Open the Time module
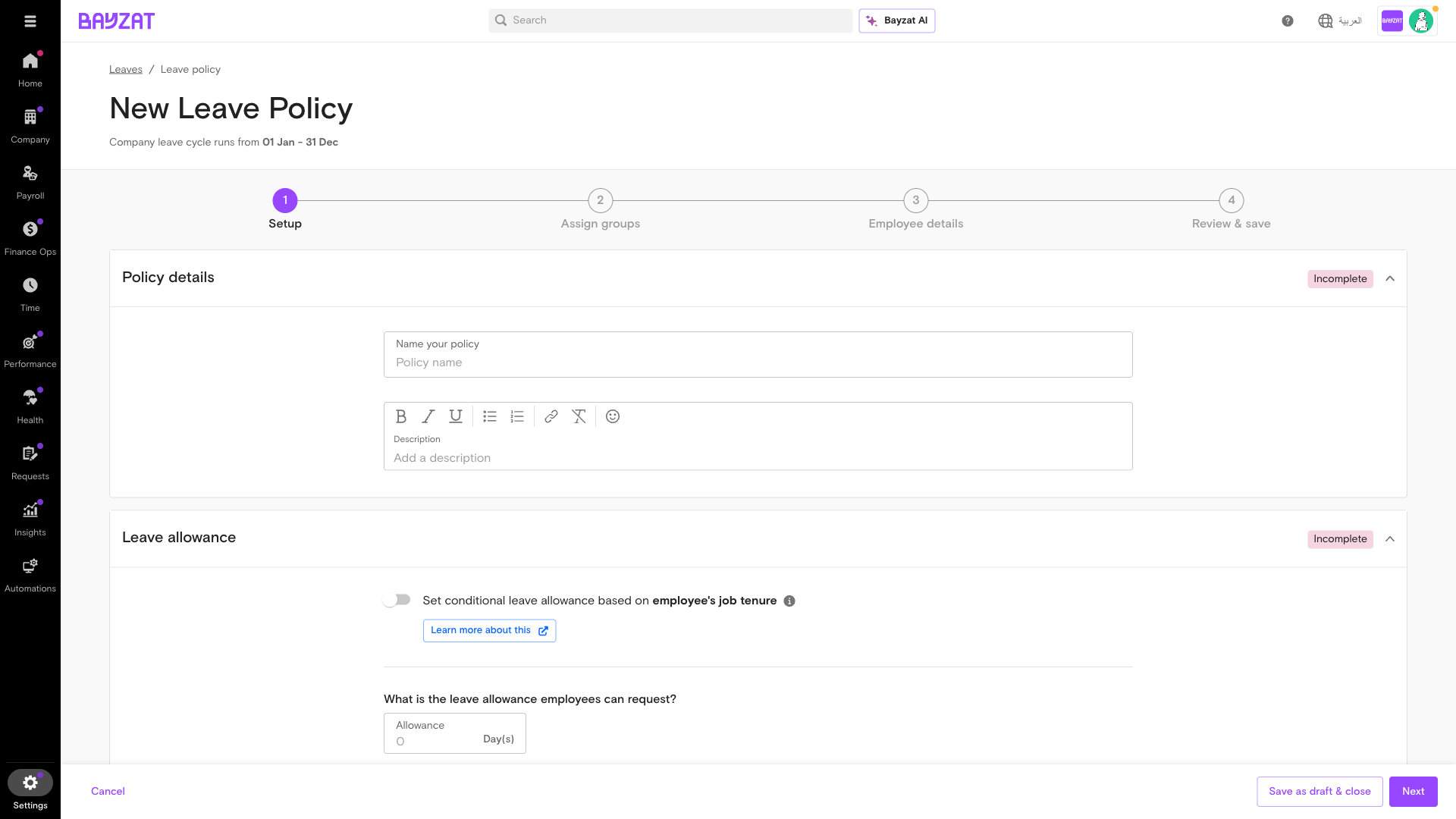 (x=30, y=294)
